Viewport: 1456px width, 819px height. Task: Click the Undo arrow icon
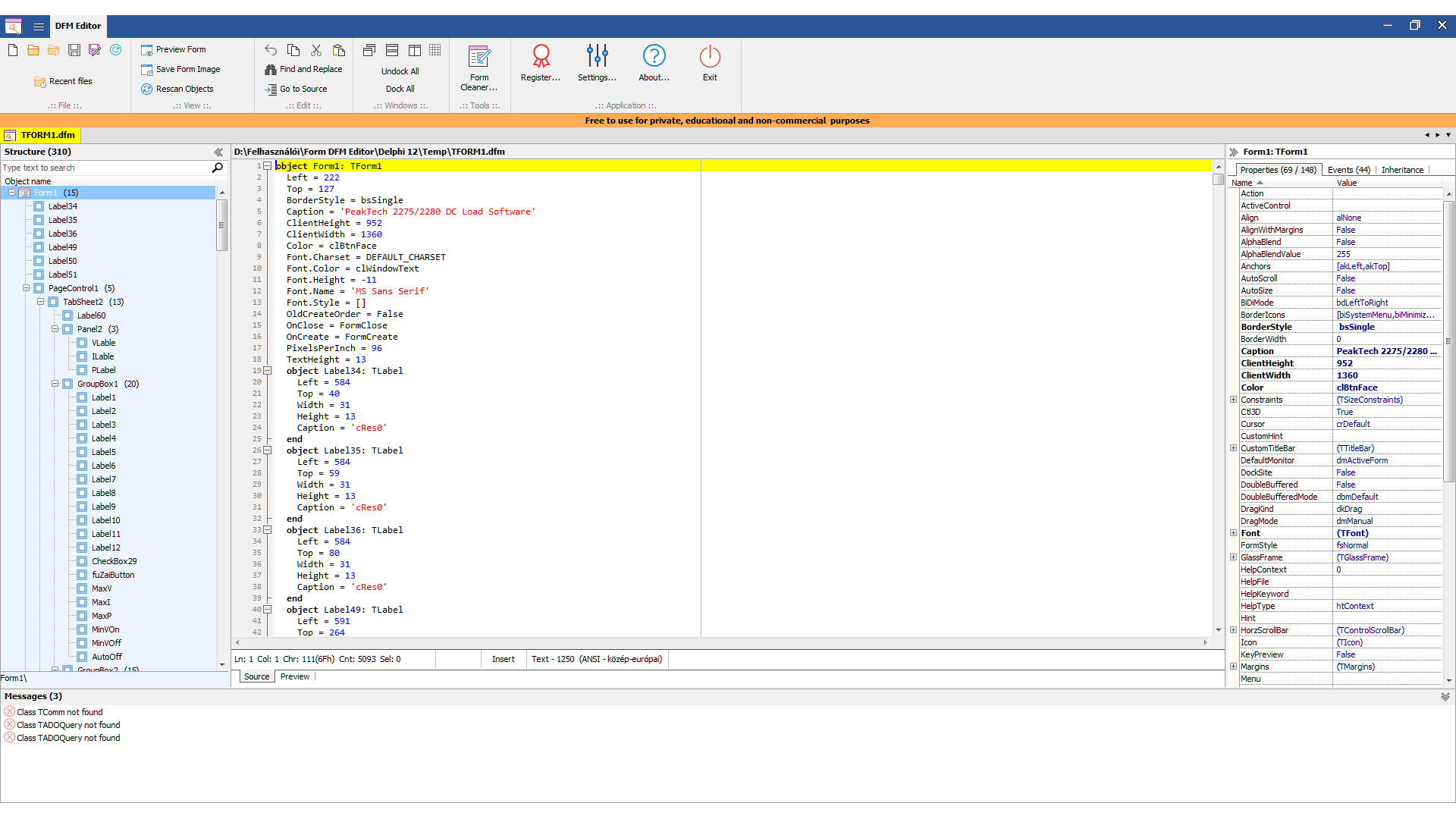271,50
